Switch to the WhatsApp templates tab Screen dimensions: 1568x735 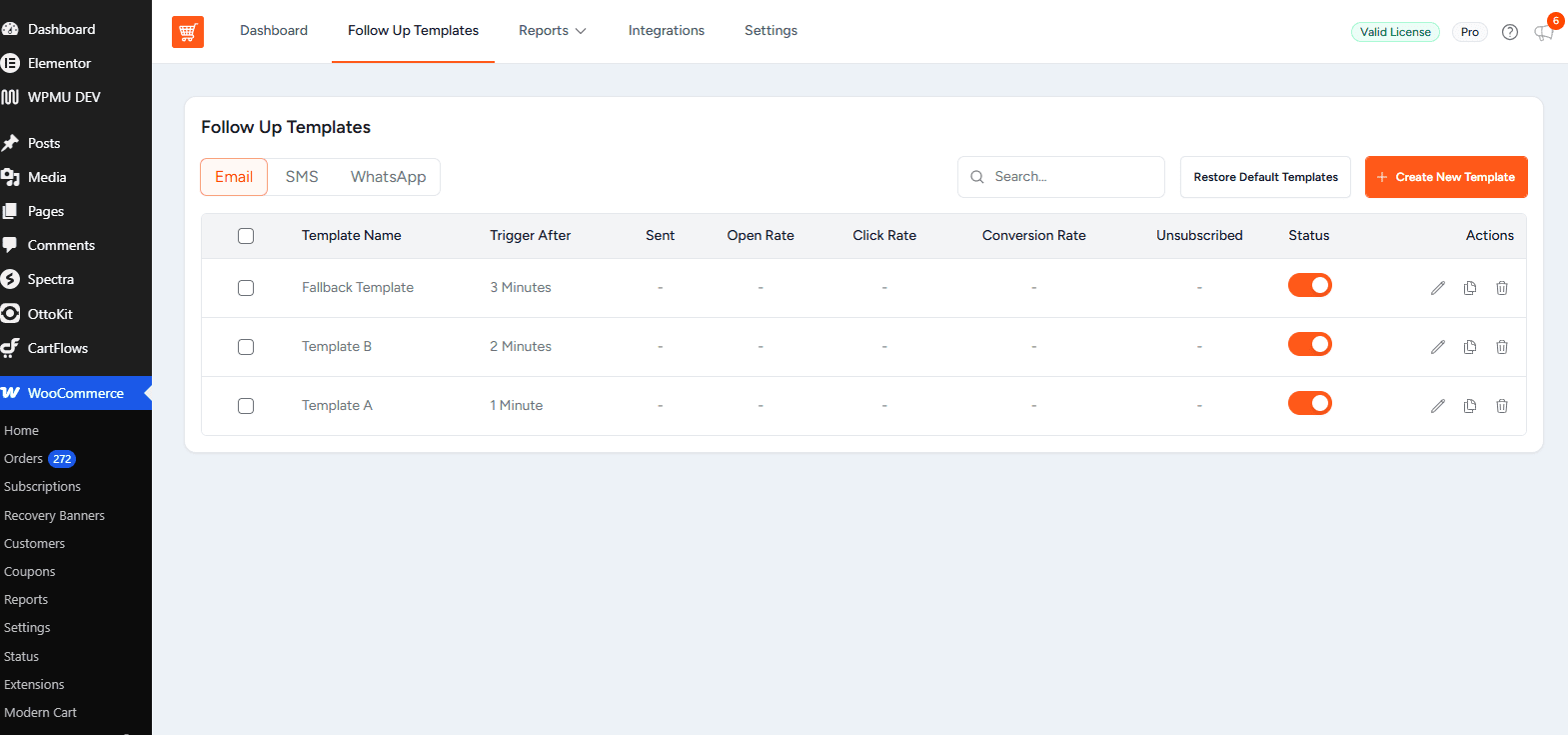point(388,177)
